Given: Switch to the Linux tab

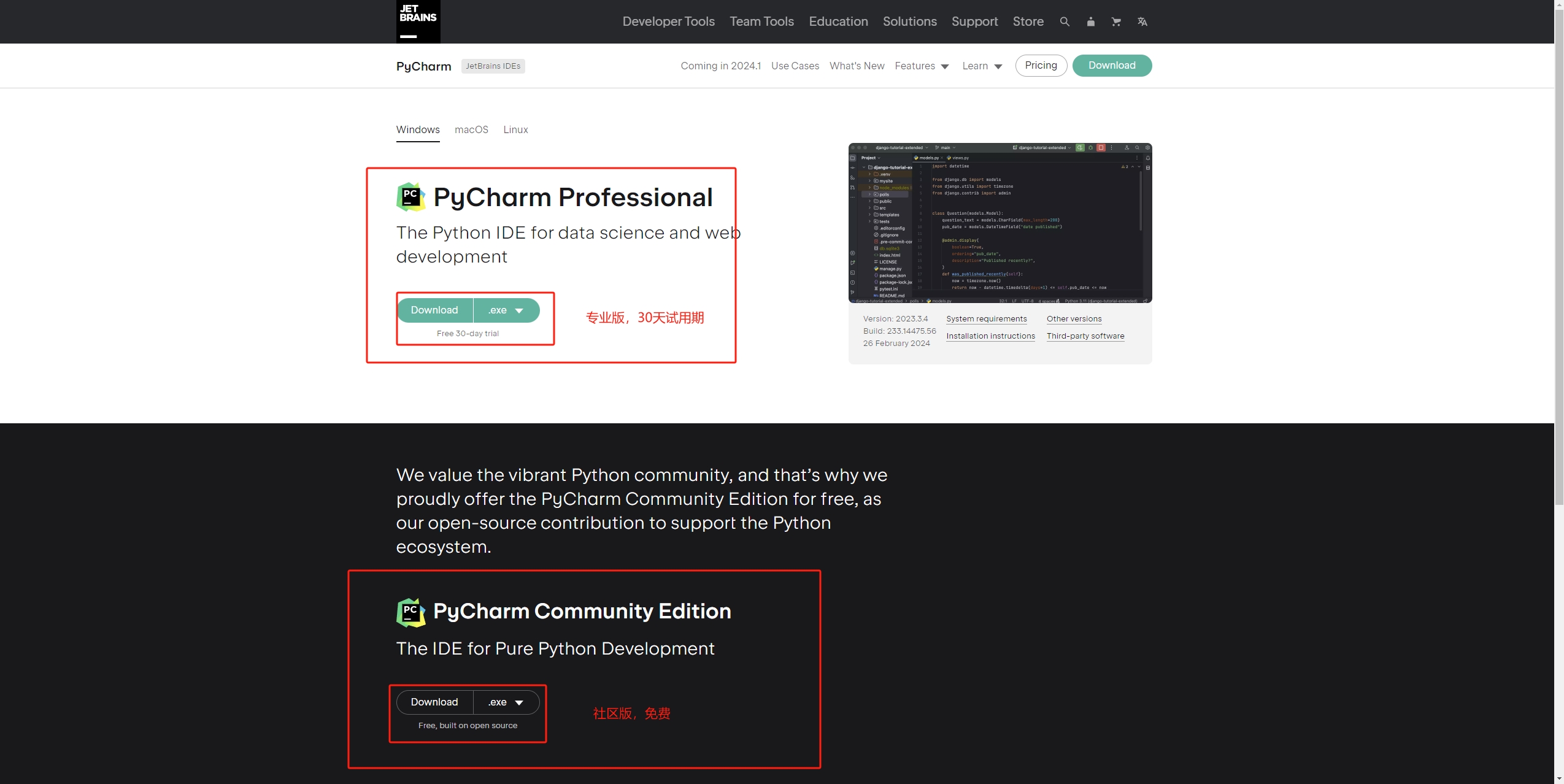Looking at the screenshot, I should coord(515,129).
